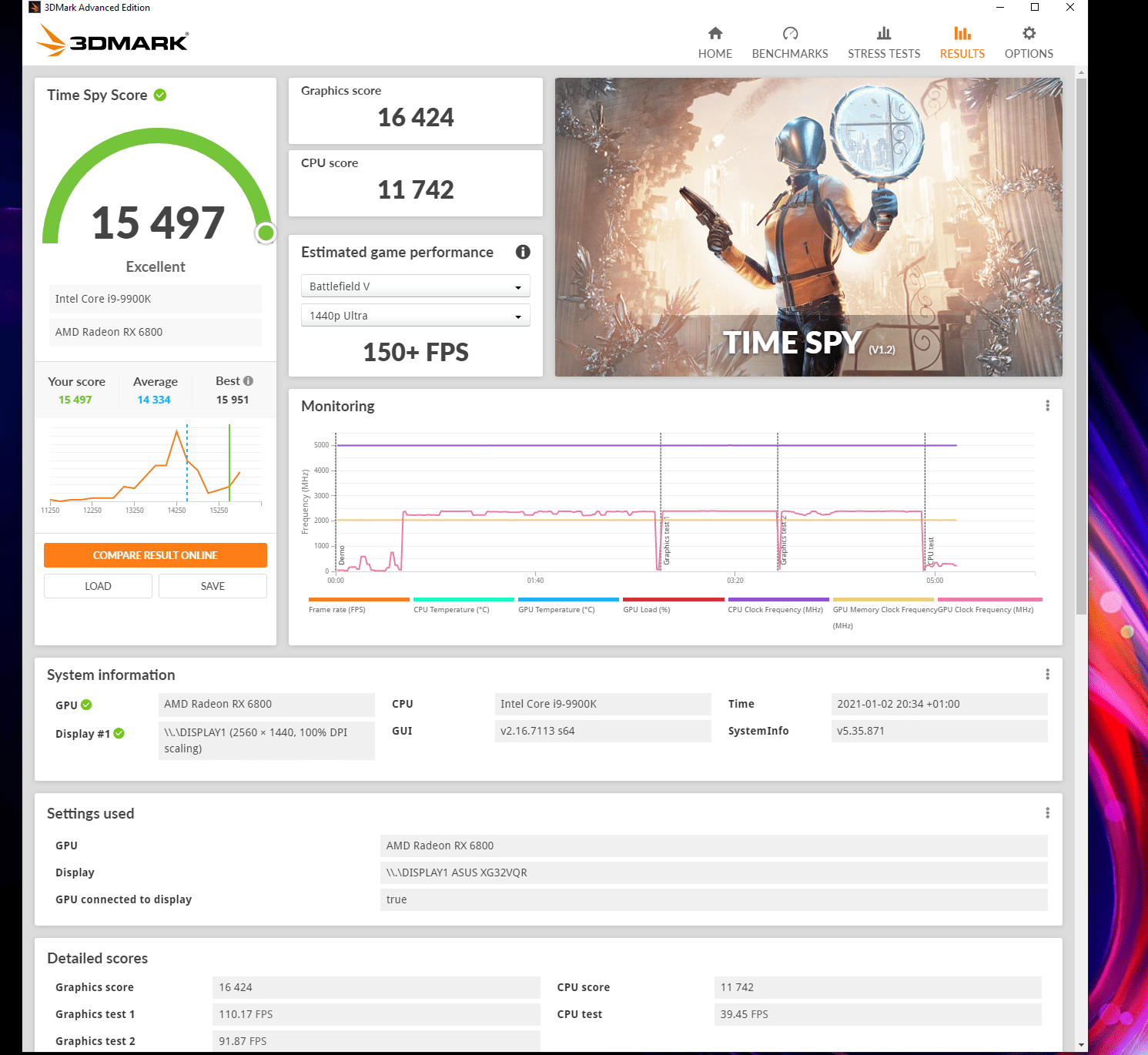Click the Intel Core i9-9900K field under score gauge

coord(156,299)
